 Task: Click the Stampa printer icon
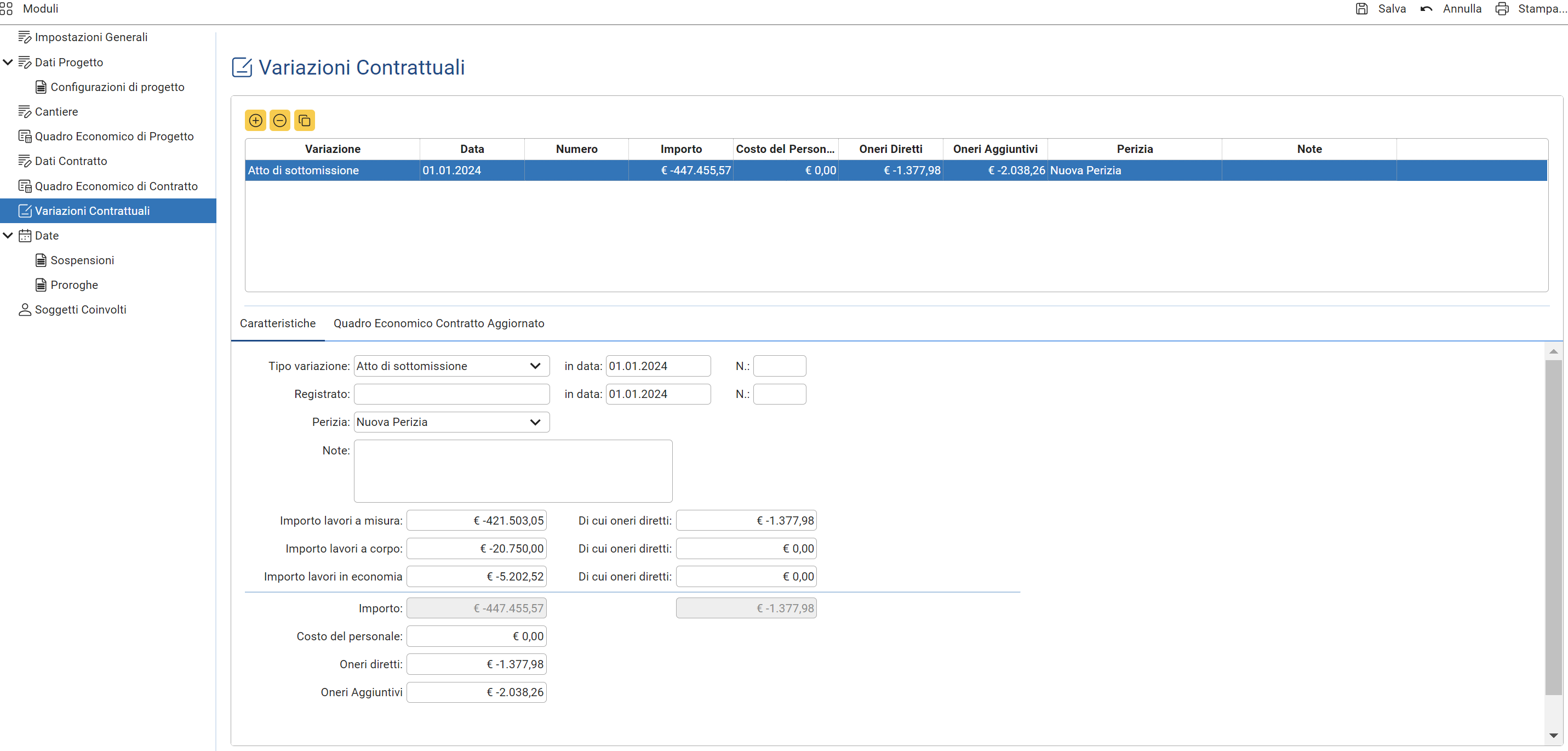pos(1502,9)
